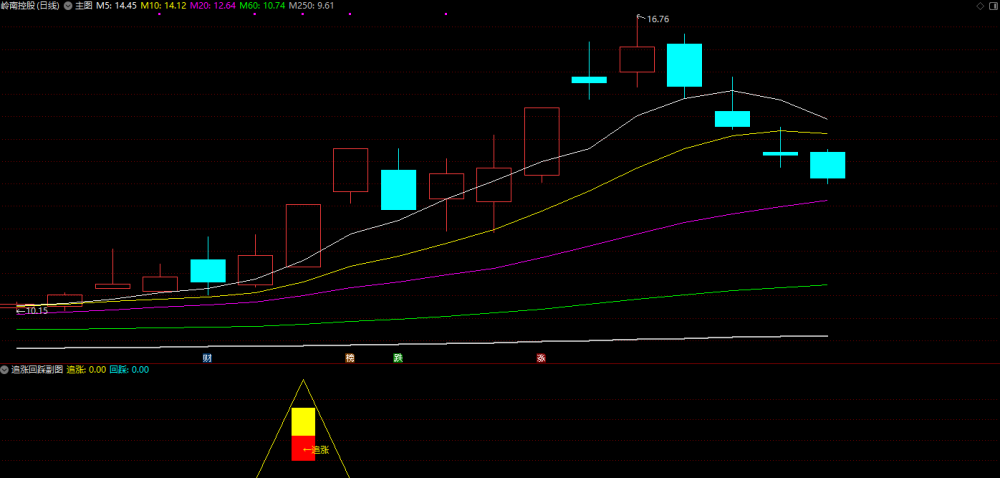
Task: Expand the dropdown arrow beside 追涨回踩副图
Action: point(4,370)
